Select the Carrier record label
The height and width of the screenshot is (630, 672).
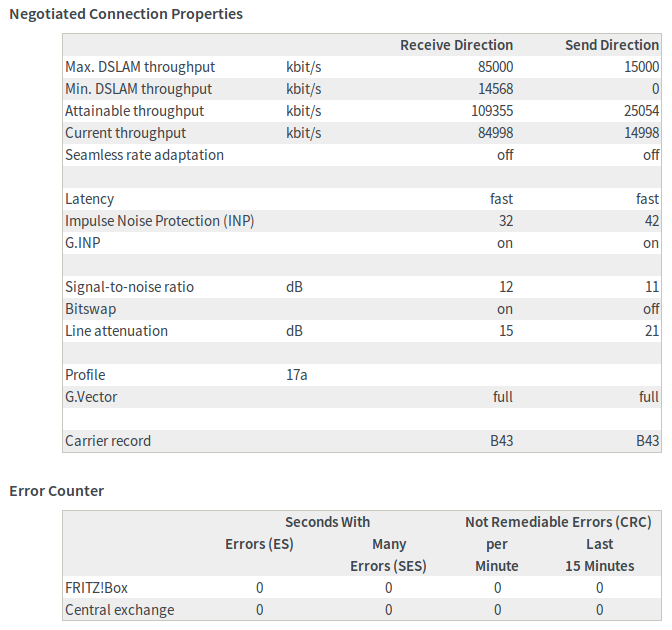108,441
